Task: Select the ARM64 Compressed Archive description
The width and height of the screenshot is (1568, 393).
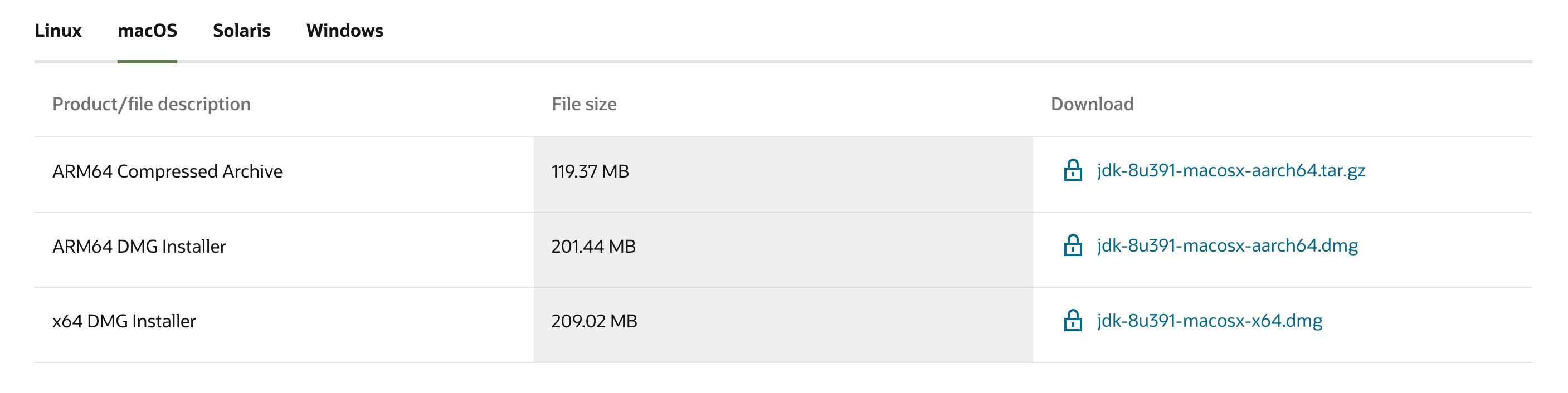Action: coord(167,171)
